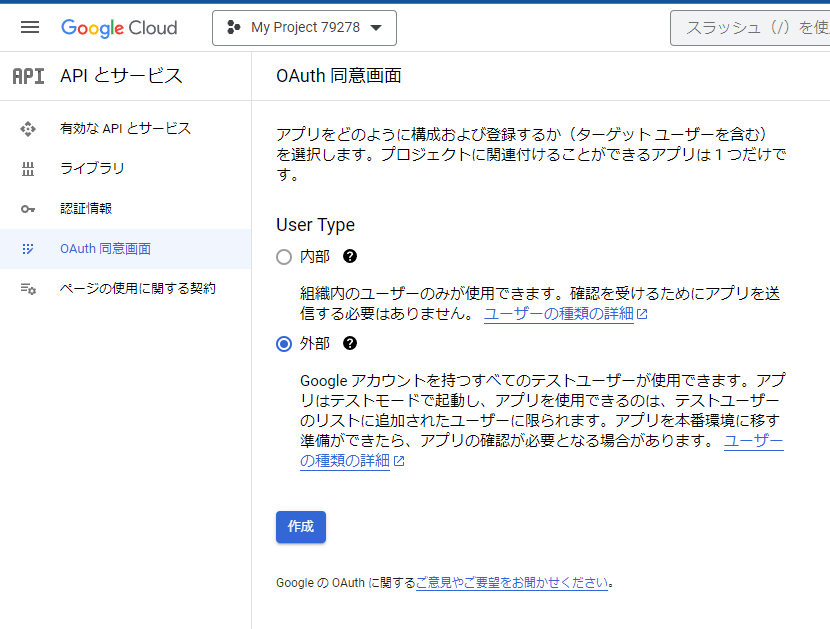Click the 作成 button
The image size is (830, 629).
click(x=301, y=527)
